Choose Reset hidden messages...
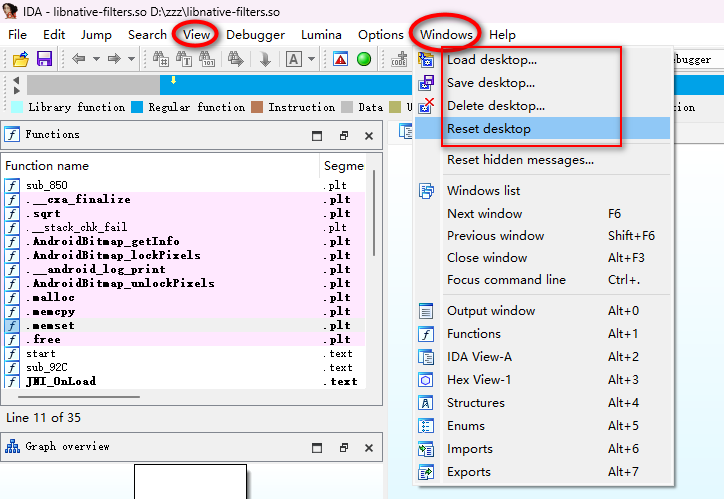This screenshot has height=499, width=724. (542, 160)
